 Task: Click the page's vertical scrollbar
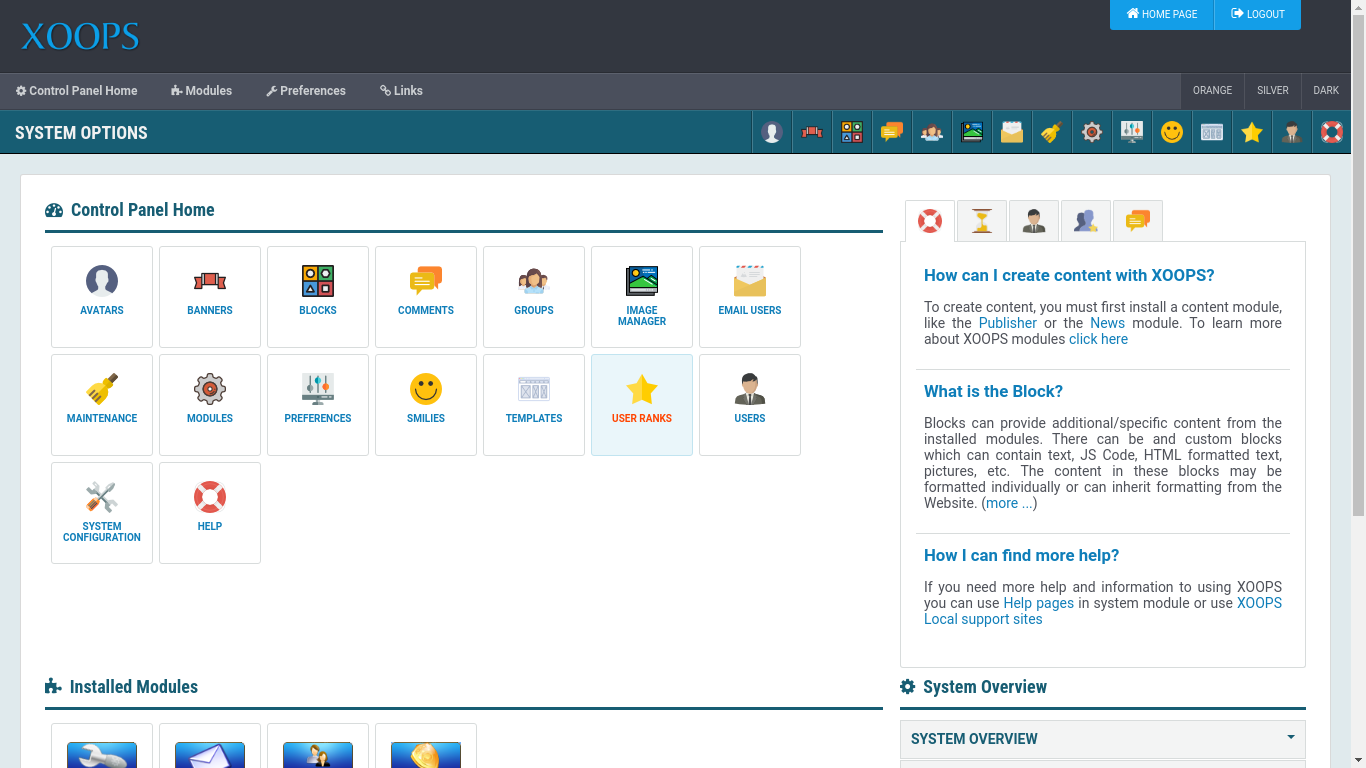[x=1358, y=300]
